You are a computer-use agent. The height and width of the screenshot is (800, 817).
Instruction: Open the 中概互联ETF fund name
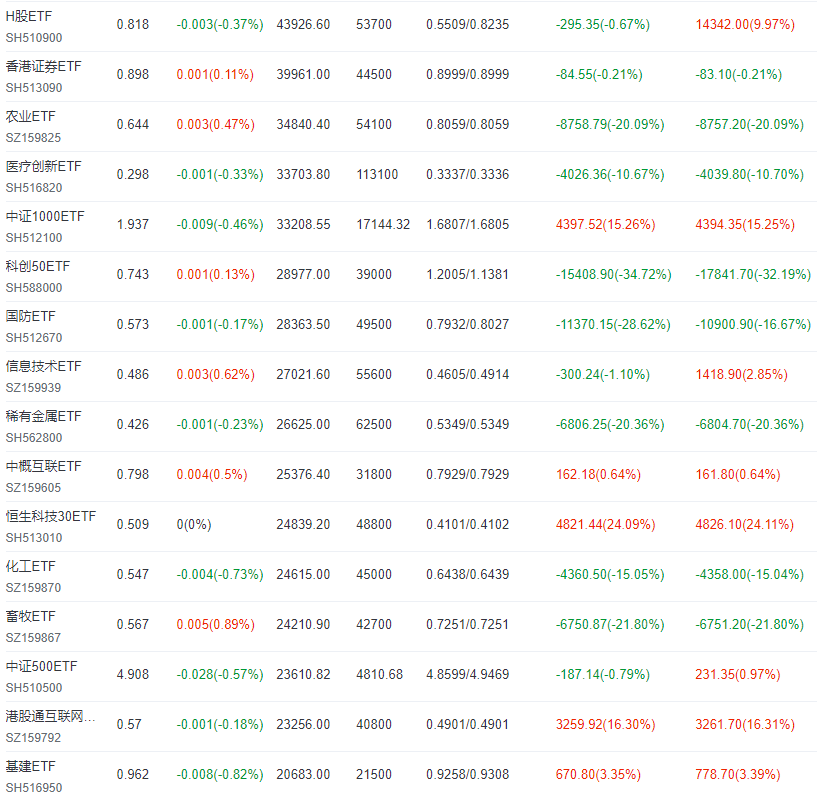click(x=43, y=466)
